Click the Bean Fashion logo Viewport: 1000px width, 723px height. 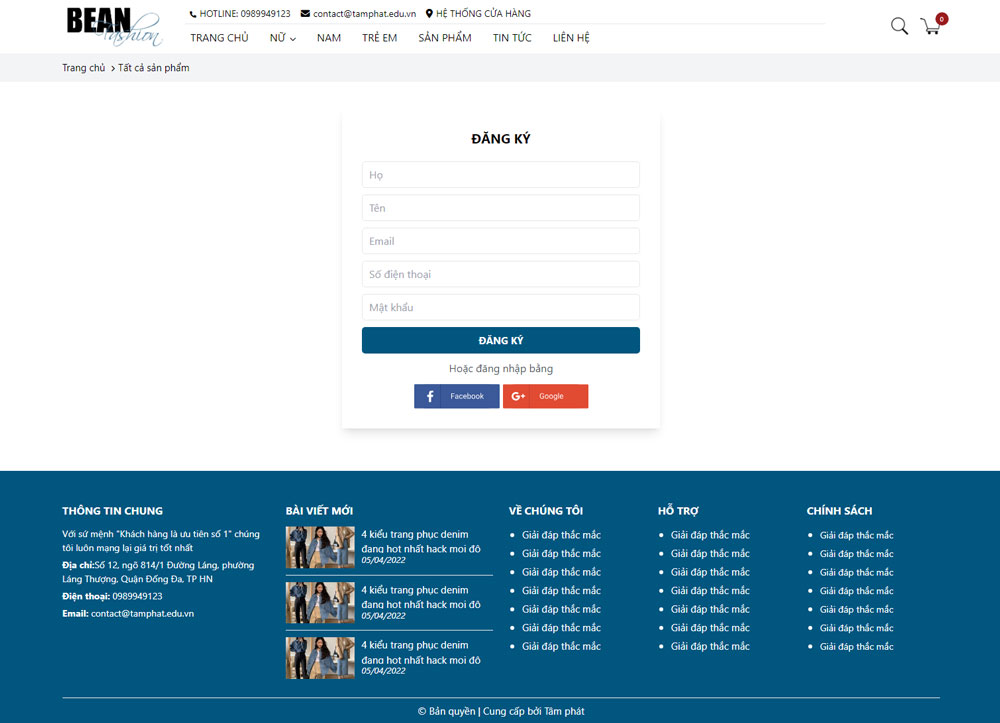[113, 27]
